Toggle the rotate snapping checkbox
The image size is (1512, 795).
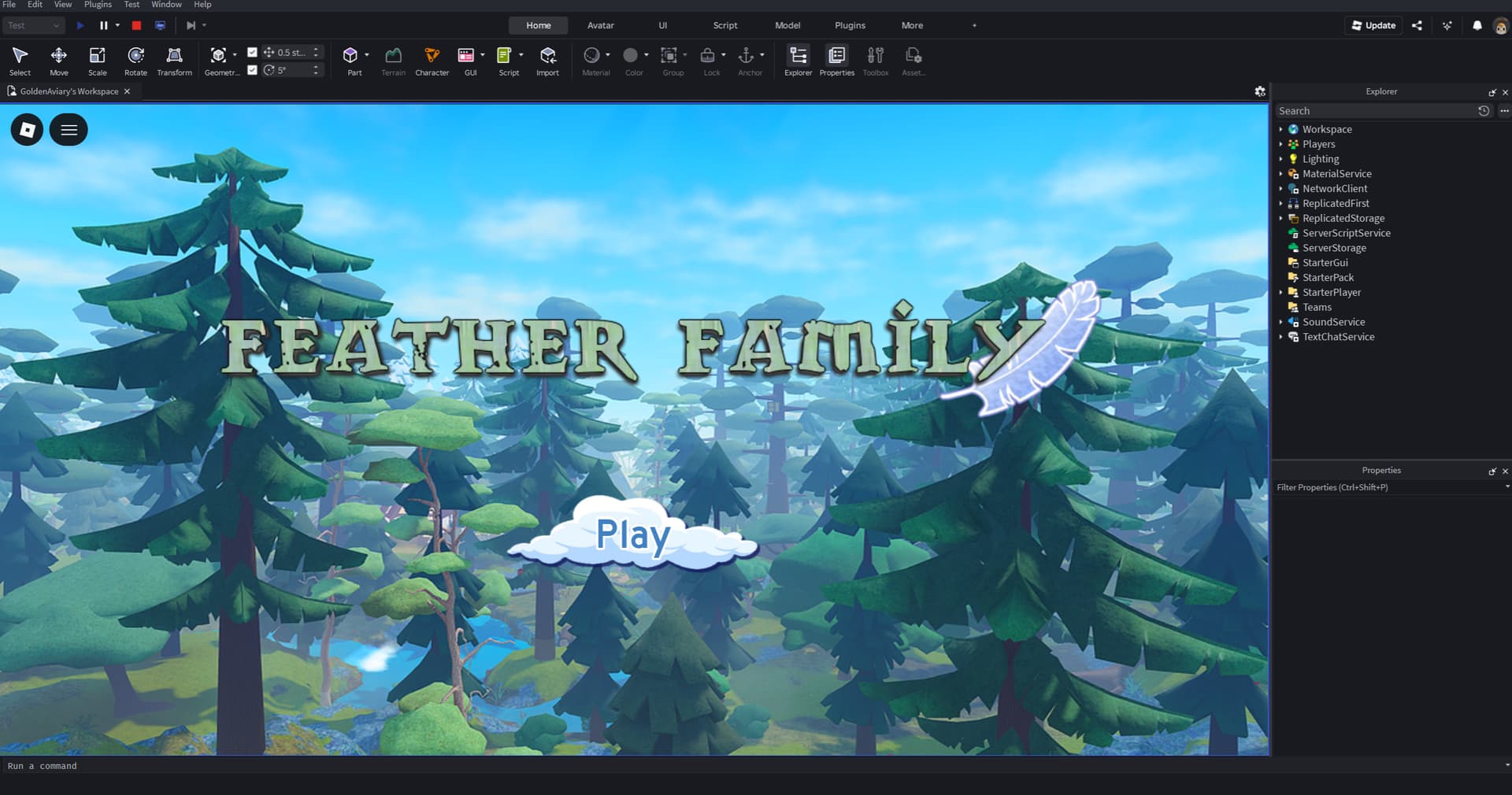tap(252, 70)
